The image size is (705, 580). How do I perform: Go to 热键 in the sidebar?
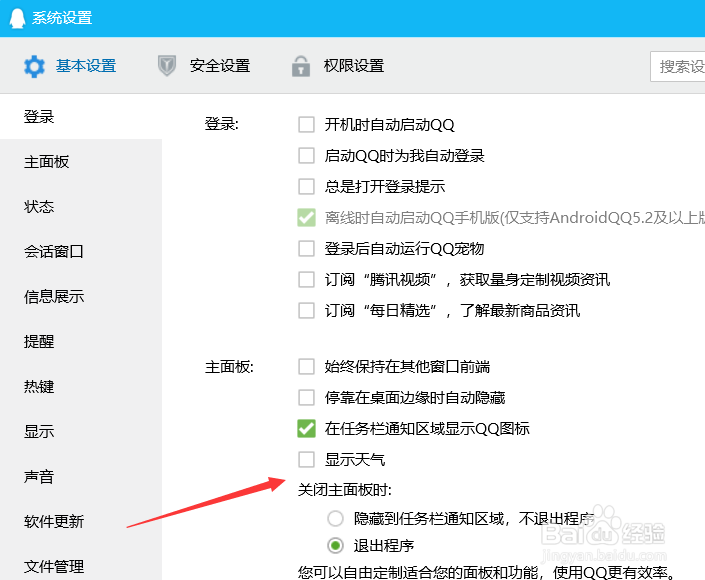pyautogui.click(x=81, y=387)
